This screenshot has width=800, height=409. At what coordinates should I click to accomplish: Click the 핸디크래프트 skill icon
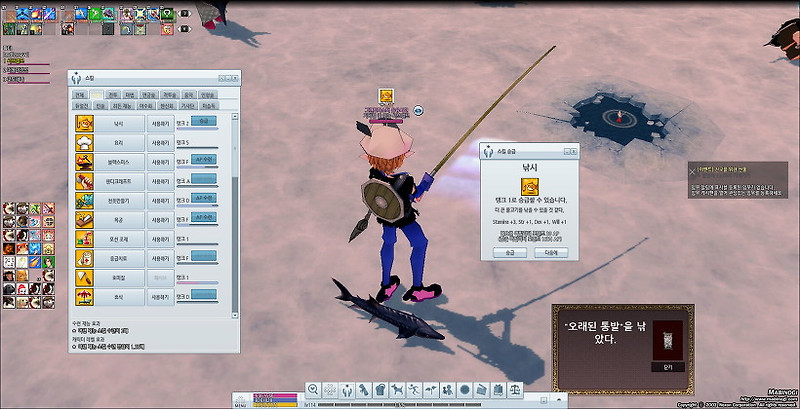click(84, 181)
